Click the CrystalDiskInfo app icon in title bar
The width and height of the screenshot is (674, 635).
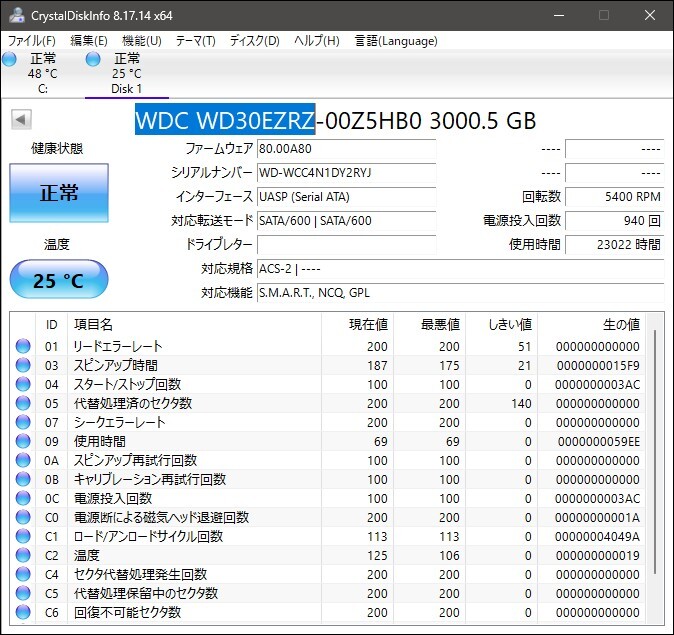pyautogui.click(x=16, y=15)
